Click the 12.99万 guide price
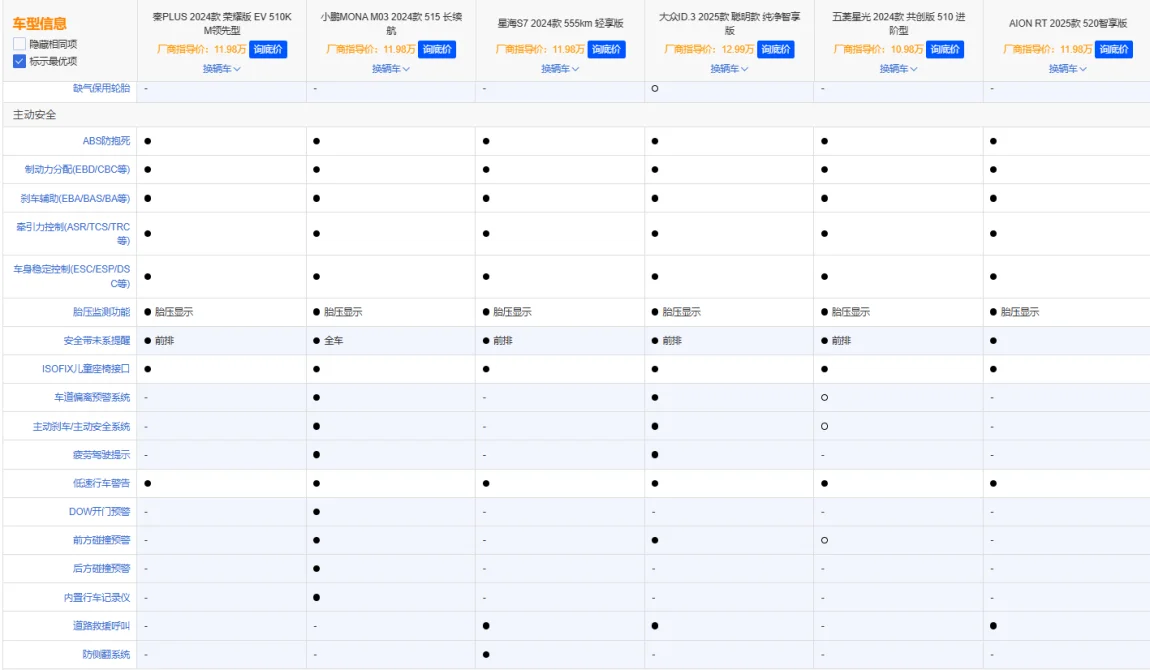The height and width of the screenshot is (670, 1150). (x=738, y=49)
